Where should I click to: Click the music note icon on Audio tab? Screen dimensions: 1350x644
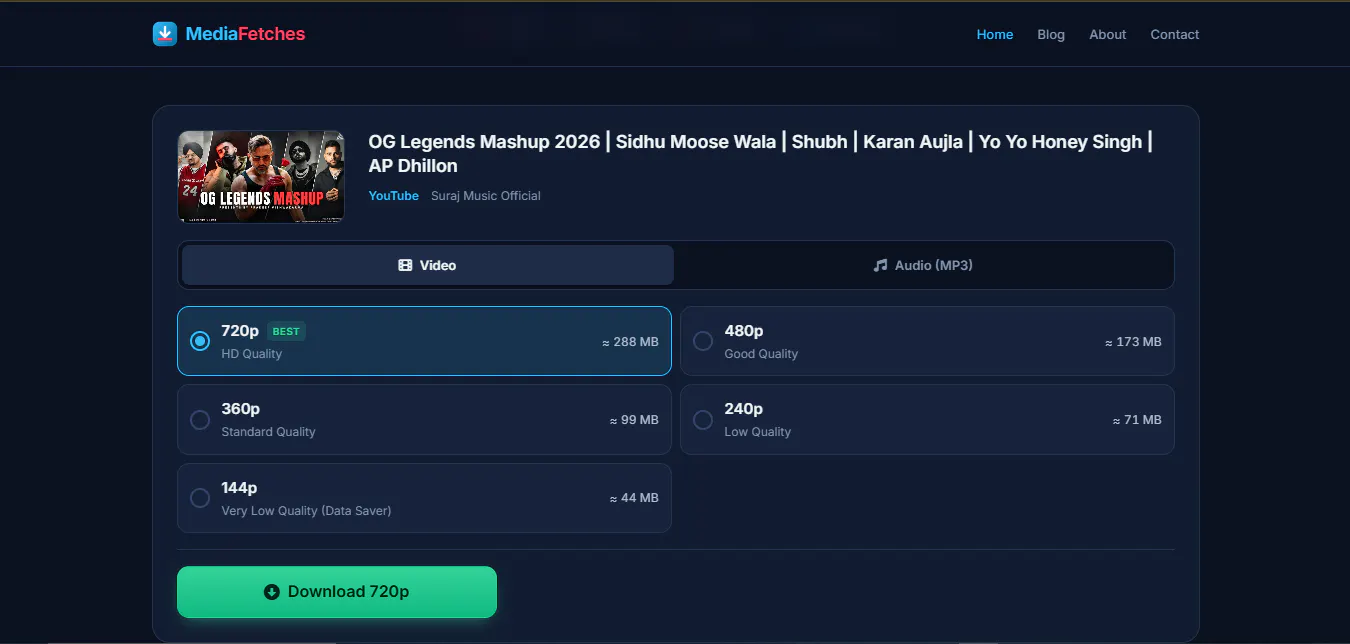(x=880, y=266)
